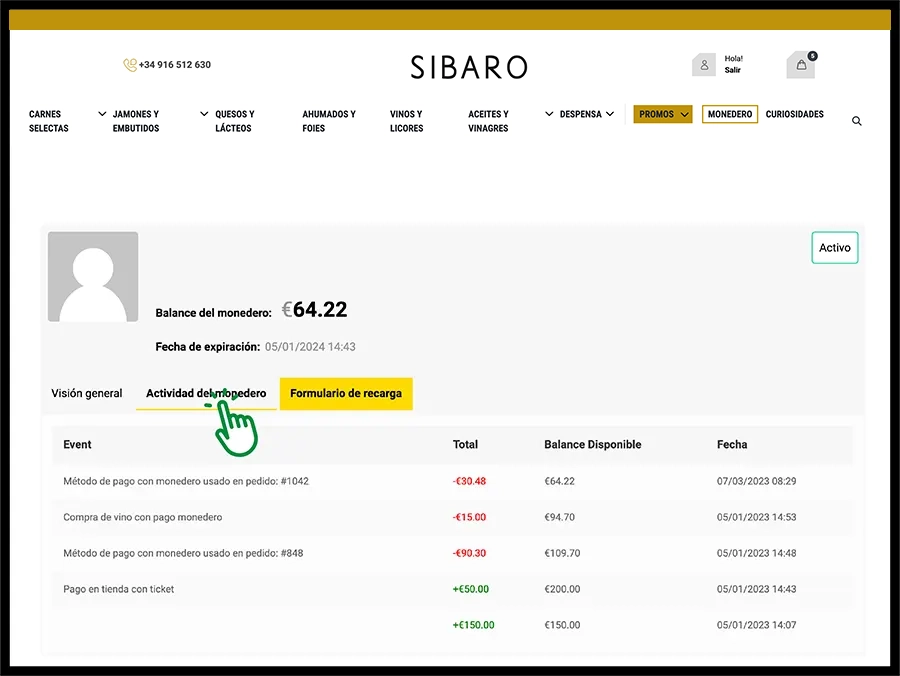Click the Total column header
Image resolution: width=900 pixels, height=676 pixels.
pos(465,444)
